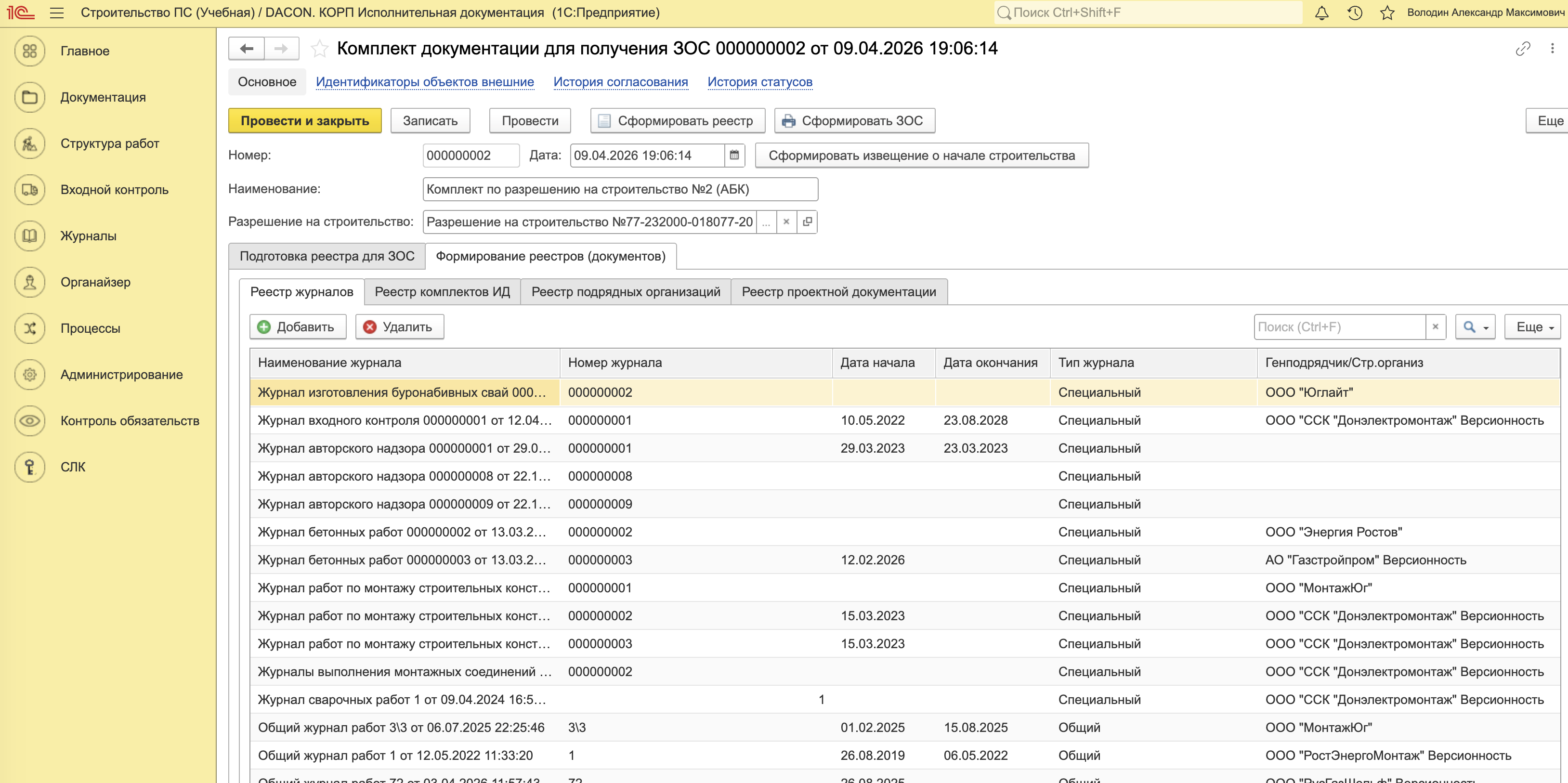This screenshot has height=783, width=1568.
Task: Clear the Разрешение на строительство field
Action: click(x=786, y=222)
